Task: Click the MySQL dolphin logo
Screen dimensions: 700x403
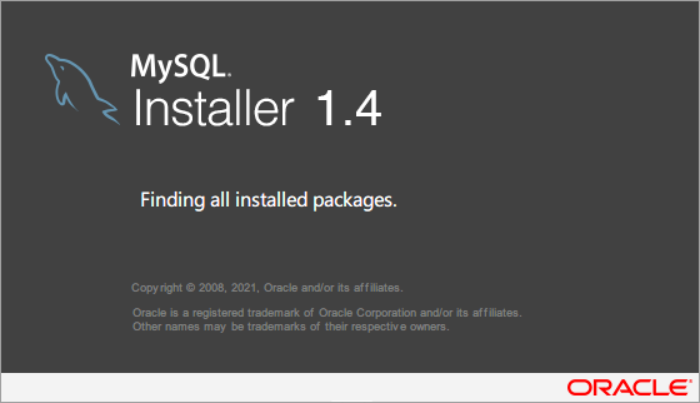Action: [82, 89]
